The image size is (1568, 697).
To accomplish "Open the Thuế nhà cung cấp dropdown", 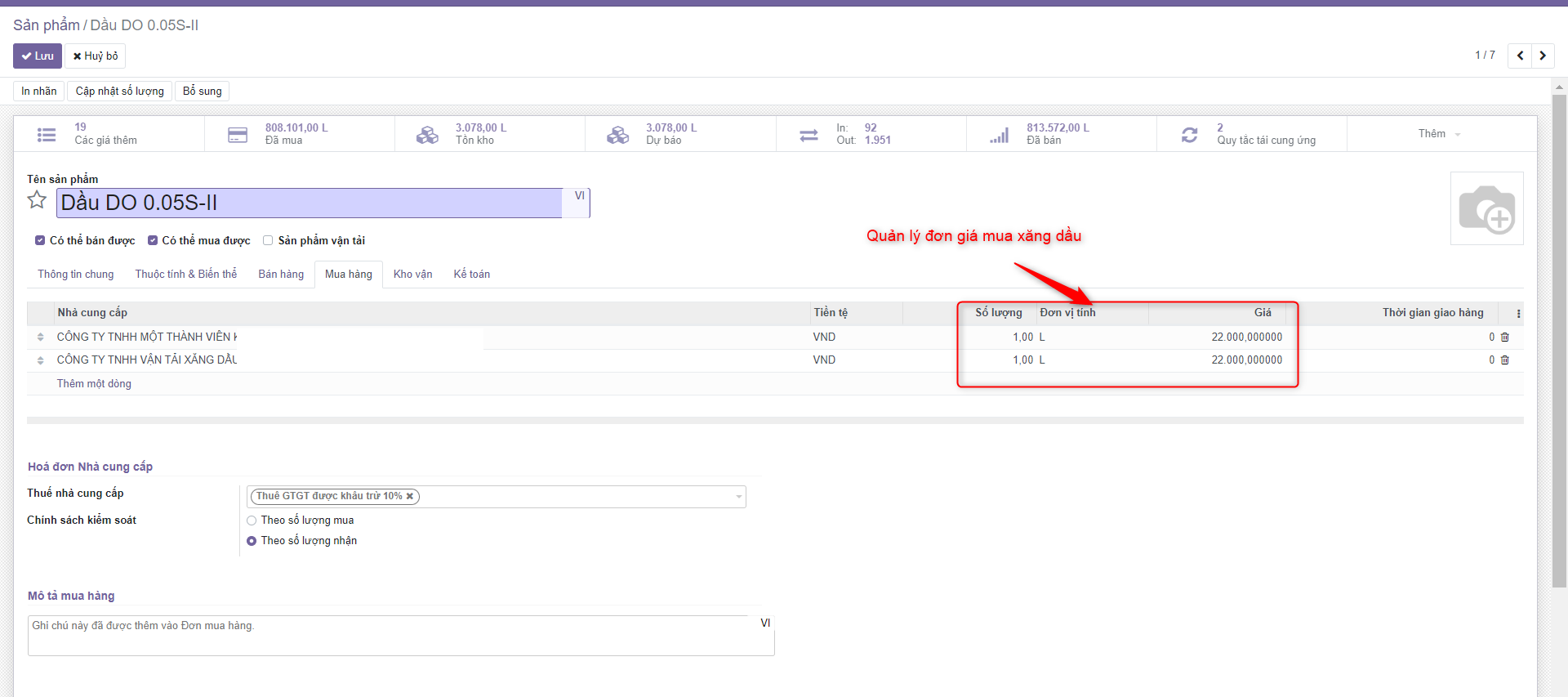I will coord(738,497).
